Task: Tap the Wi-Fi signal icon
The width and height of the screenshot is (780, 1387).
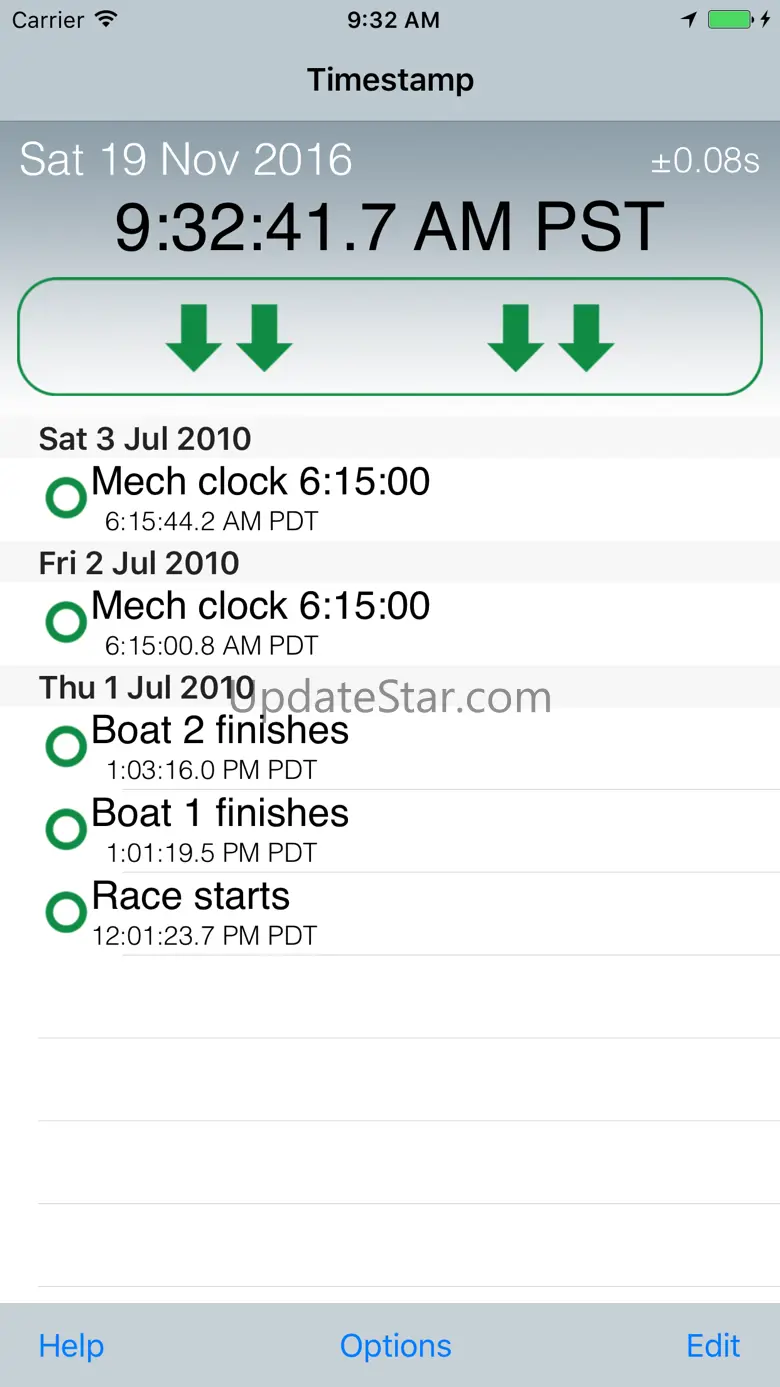Action: 105,20
